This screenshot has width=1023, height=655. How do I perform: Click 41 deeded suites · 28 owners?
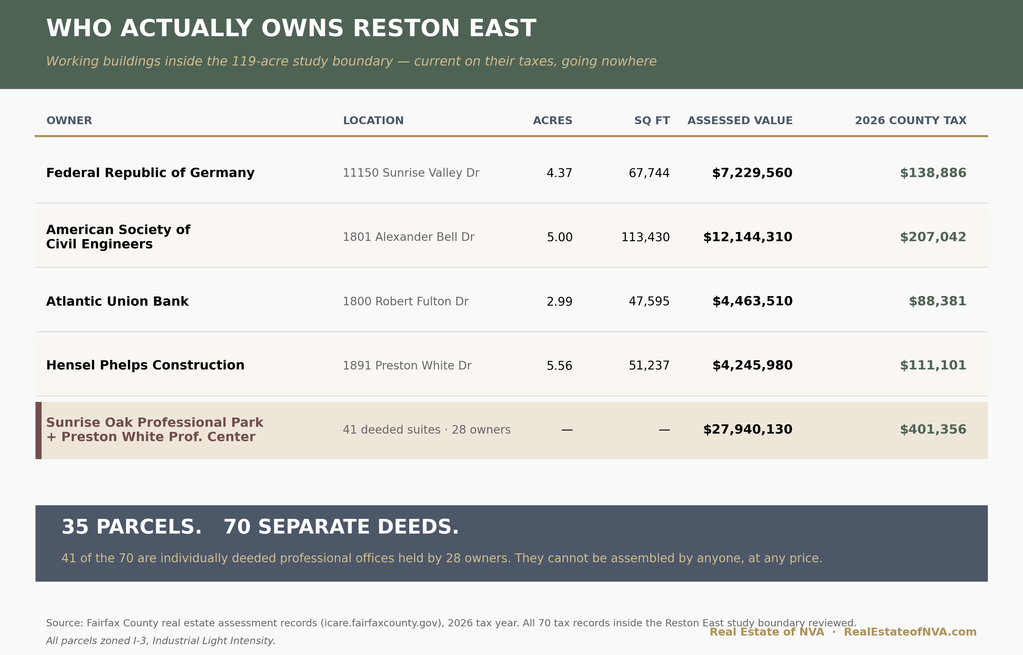tap(427, 429)
